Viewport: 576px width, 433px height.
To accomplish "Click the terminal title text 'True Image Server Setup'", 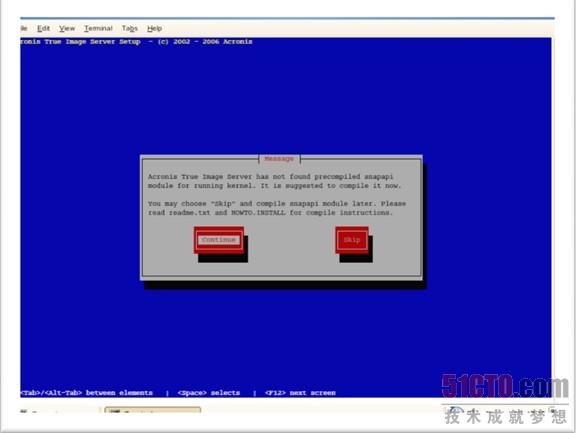I will click(92, 42).
